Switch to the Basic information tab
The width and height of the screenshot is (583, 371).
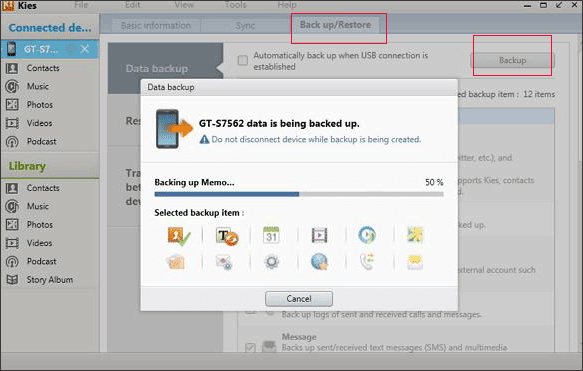tap(155, 26)
